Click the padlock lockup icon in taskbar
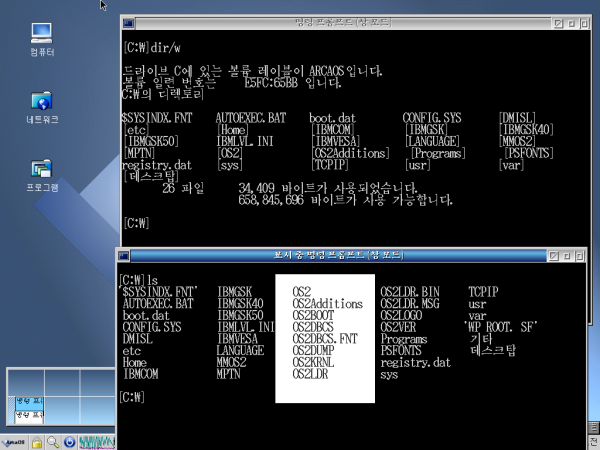600x450 pixels. click(x=36, y=442)
